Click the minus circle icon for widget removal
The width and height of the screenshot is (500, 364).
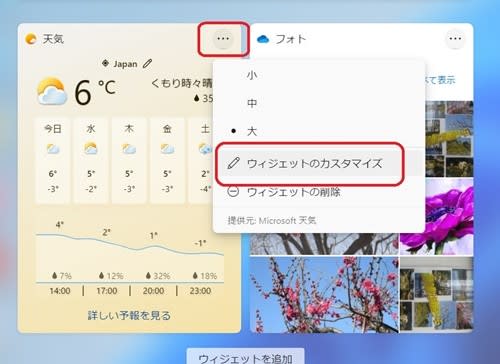click(x=233, y=192)
